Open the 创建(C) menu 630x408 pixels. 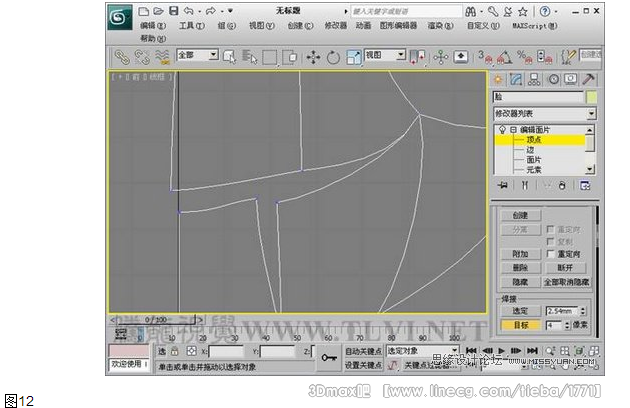pos(300,26)
